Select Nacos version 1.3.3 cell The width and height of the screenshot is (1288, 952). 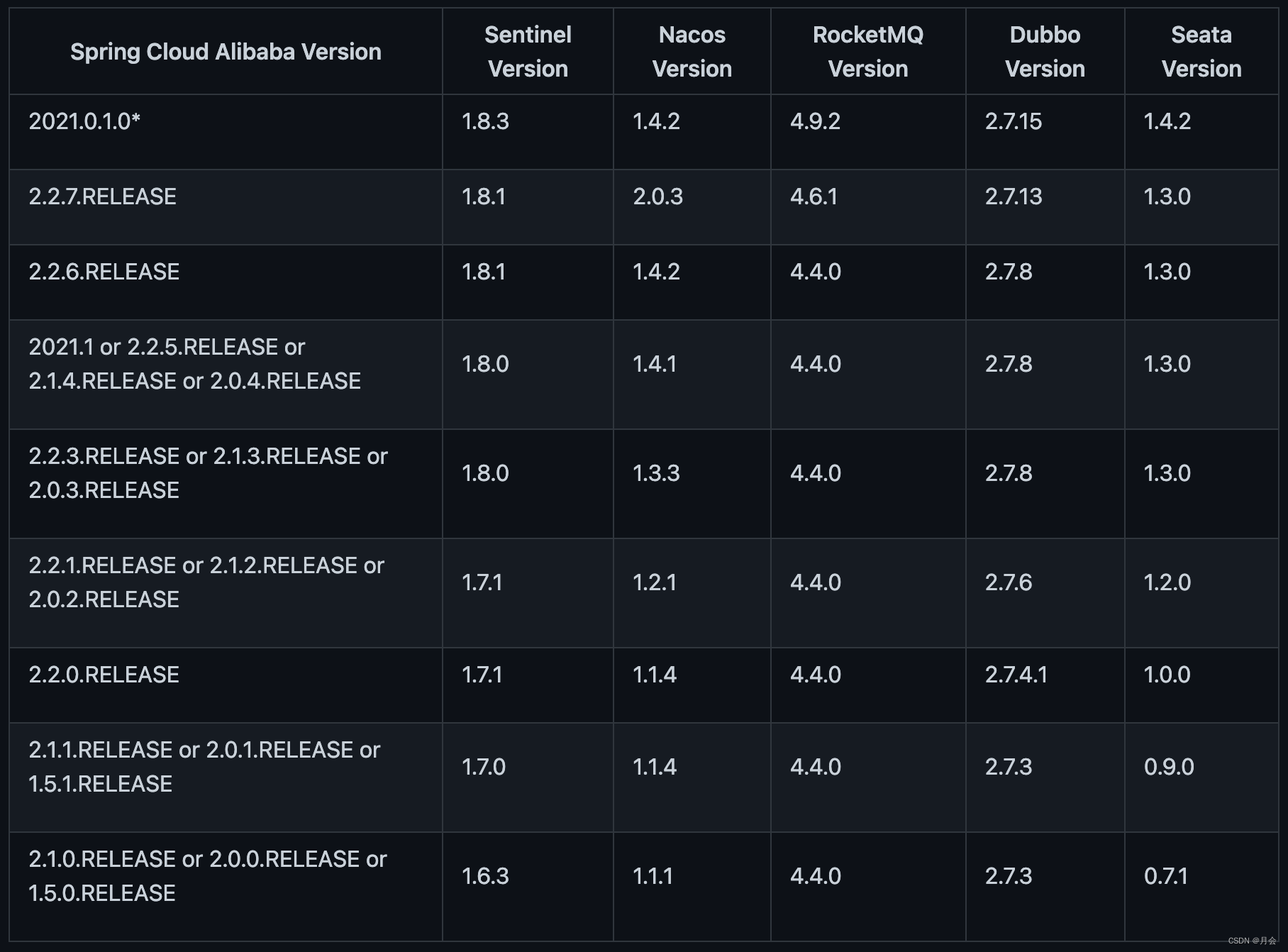tap(656, 473)
